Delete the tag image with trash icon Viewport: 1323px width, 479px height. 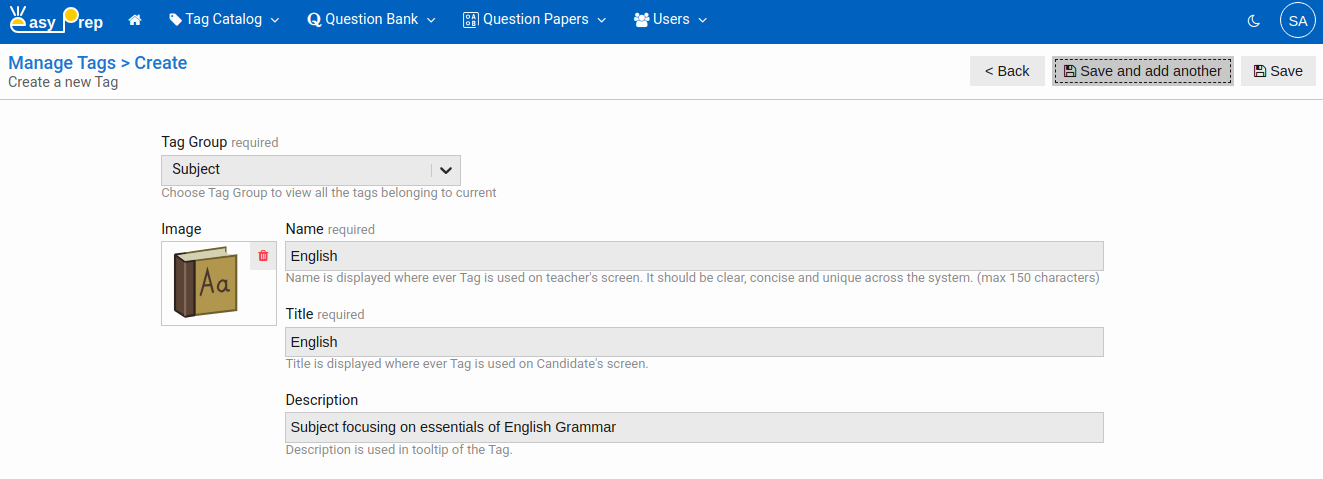263,256
